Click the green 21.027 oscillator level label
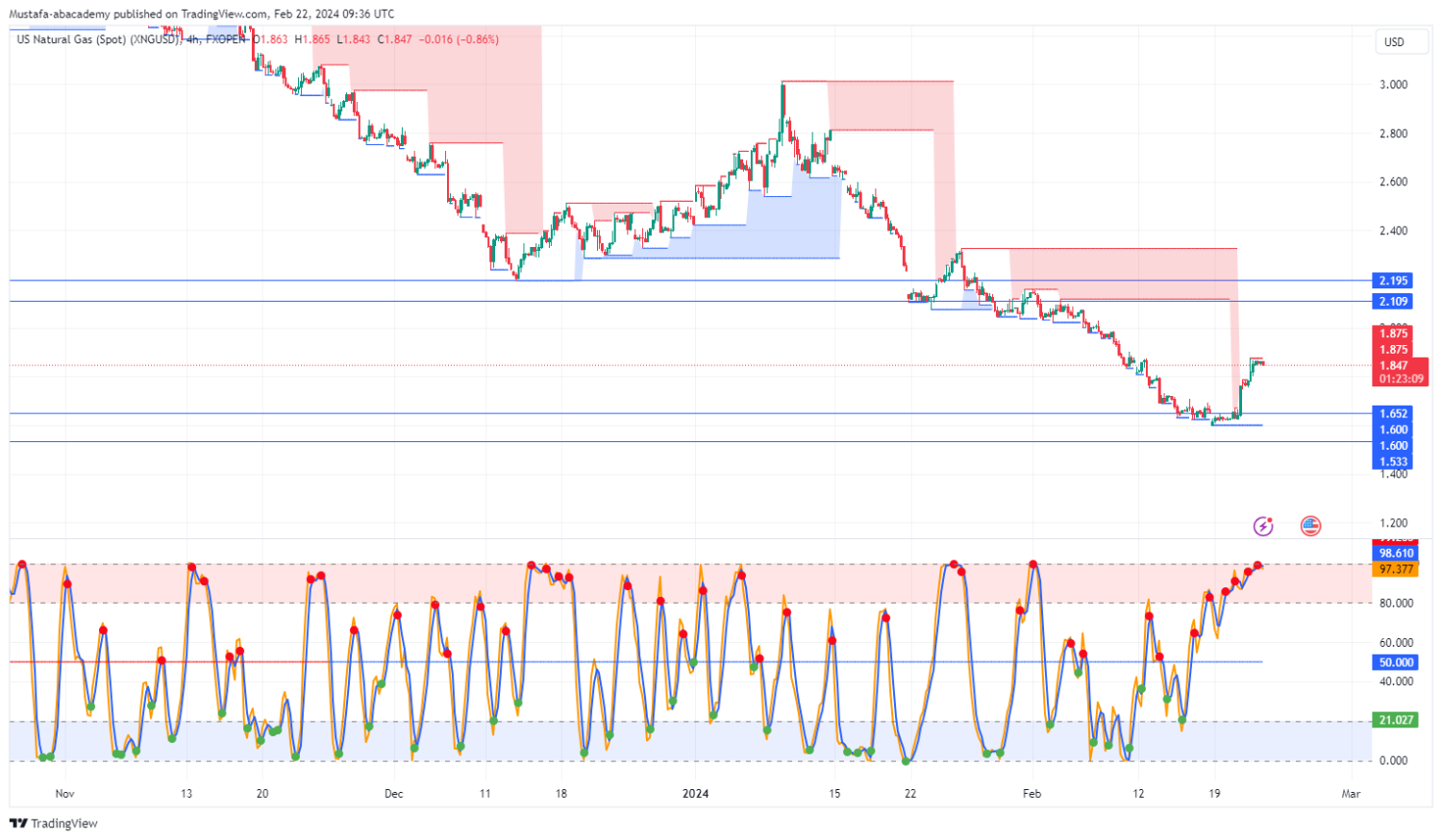The height and width of the screenshot is (840, 1442). [1396, 720]
